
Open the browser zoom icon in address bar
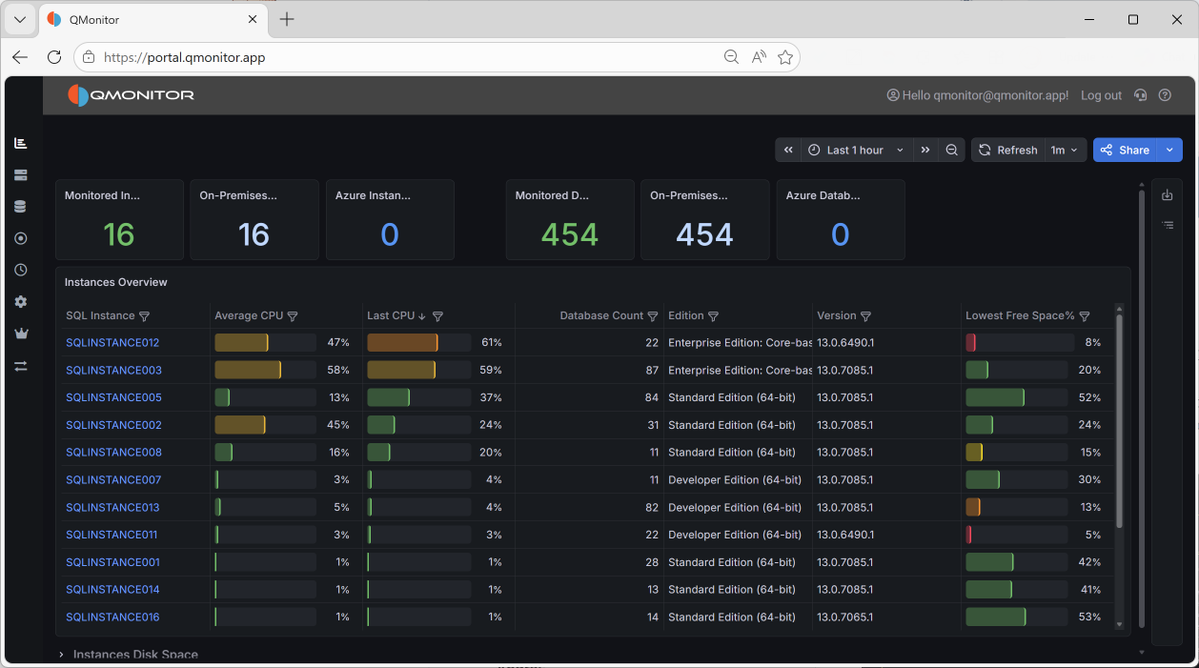click(731, 57)
